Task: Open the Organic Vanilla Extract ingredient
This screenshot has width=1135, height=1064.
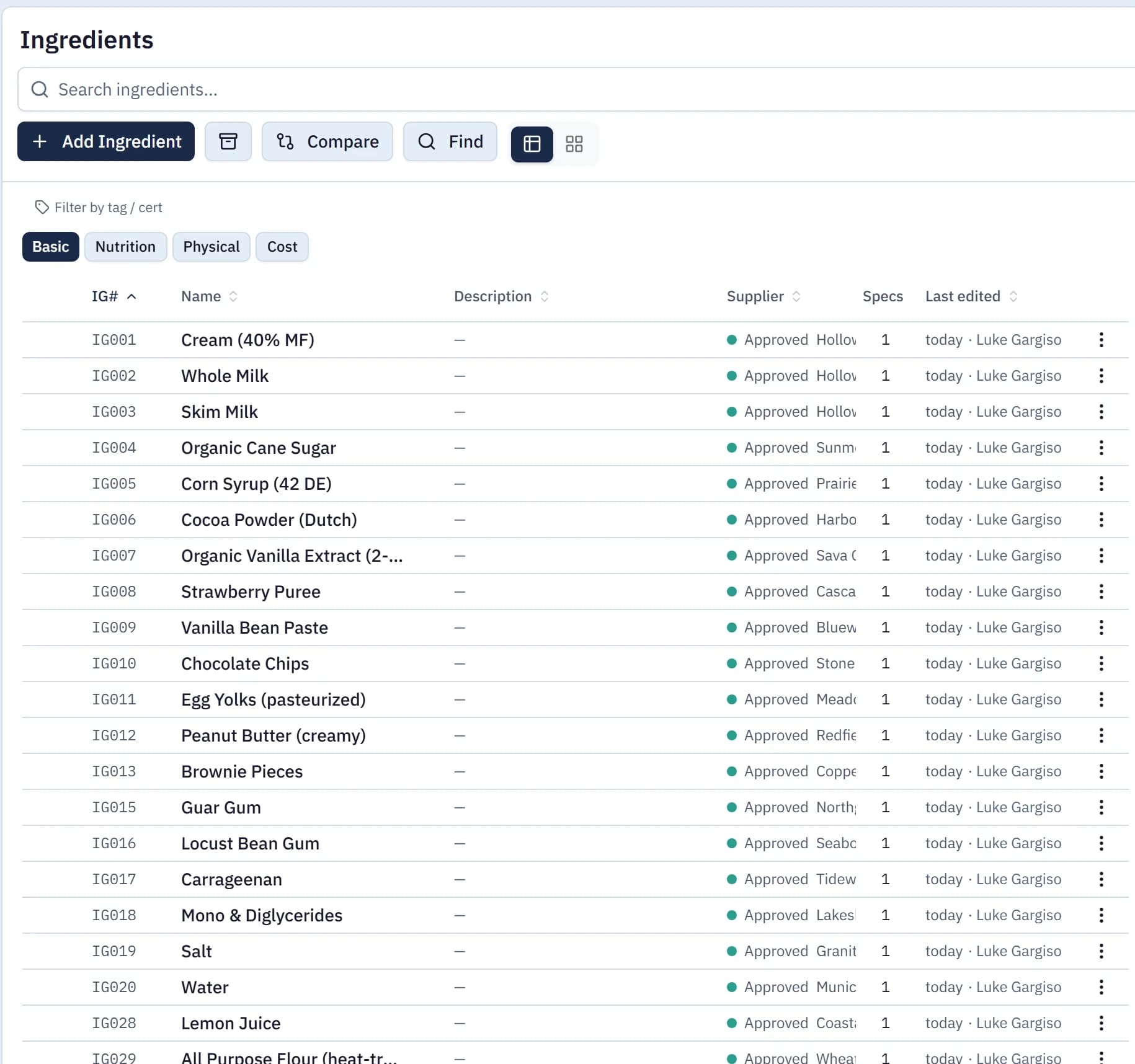Action: click(292, 556)
